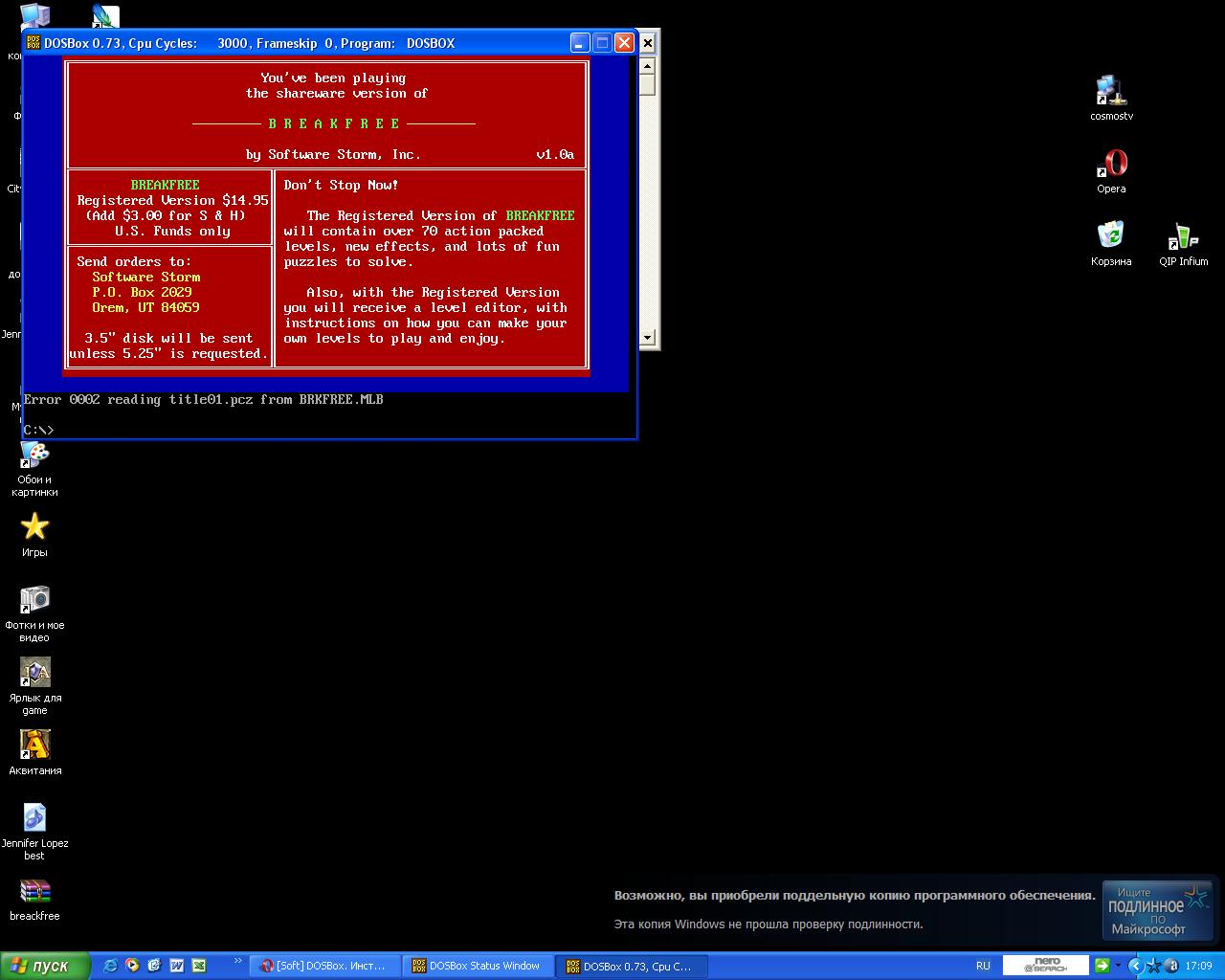Open the DOSBox title bar system menu icon

pos(33,43)
